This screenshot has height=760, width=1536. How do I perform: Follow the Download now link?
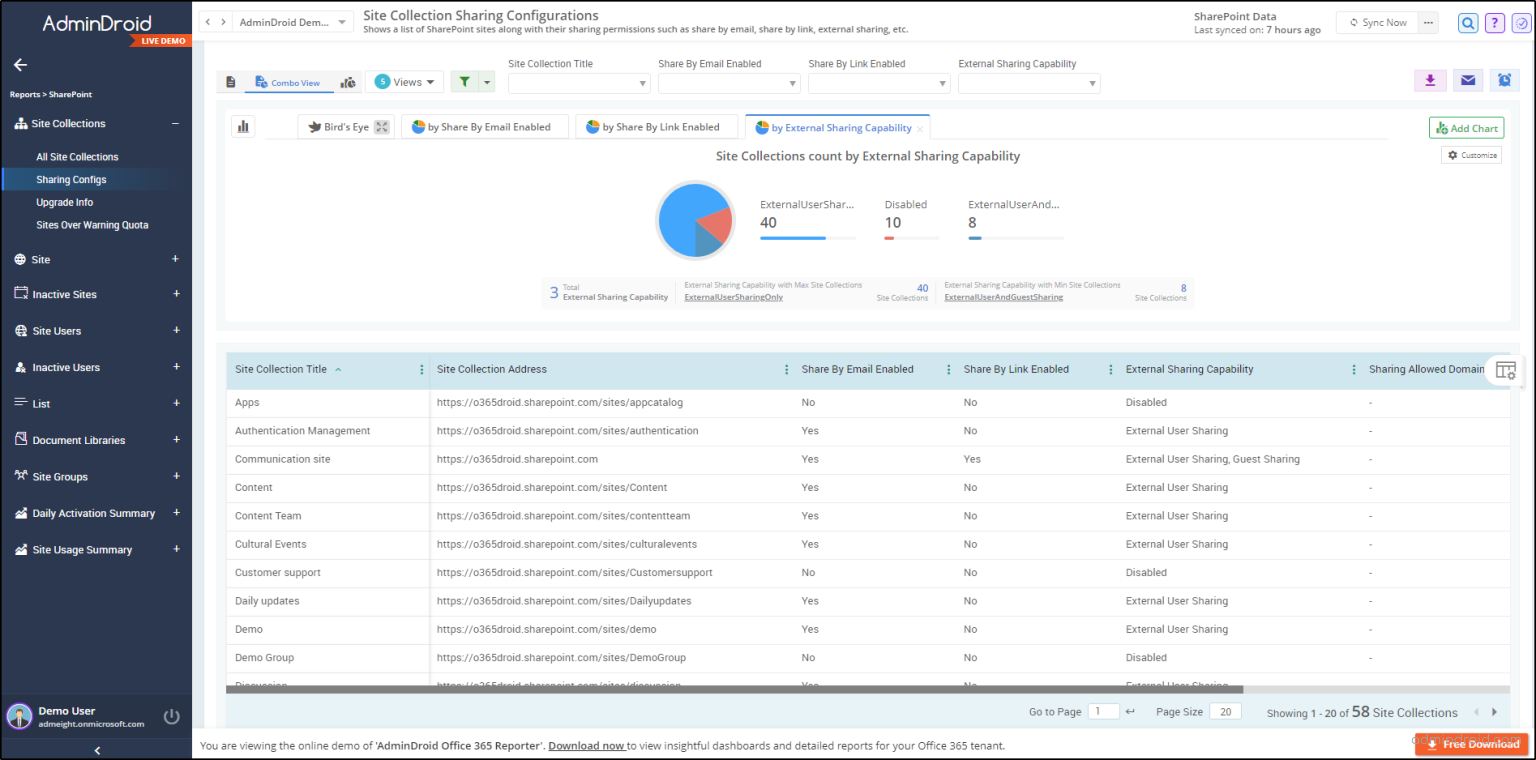coord(587,746)
